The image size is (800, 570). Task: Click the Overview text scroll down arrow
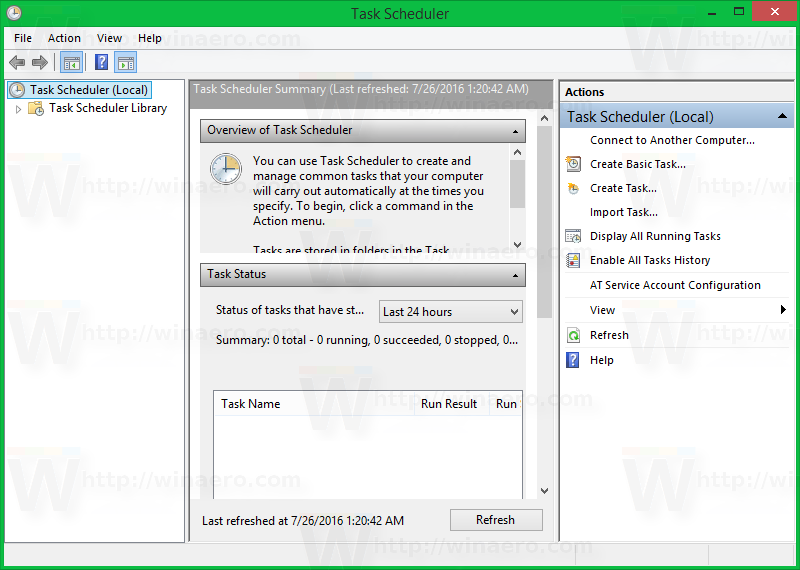click(517, 244)
